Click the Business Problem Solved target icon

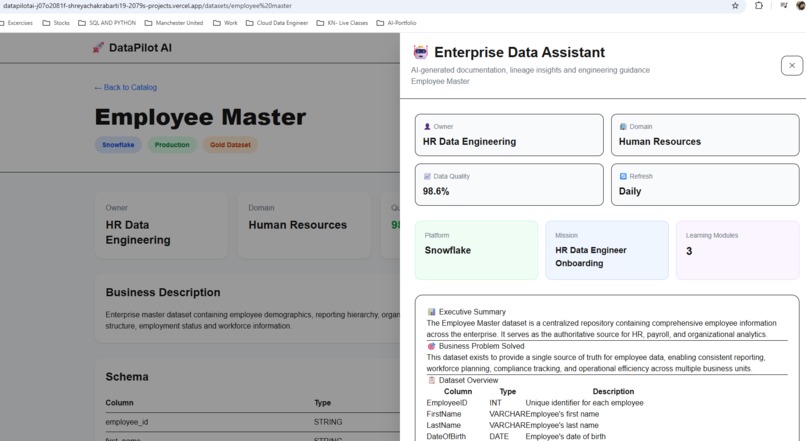(x=431, y=346)
